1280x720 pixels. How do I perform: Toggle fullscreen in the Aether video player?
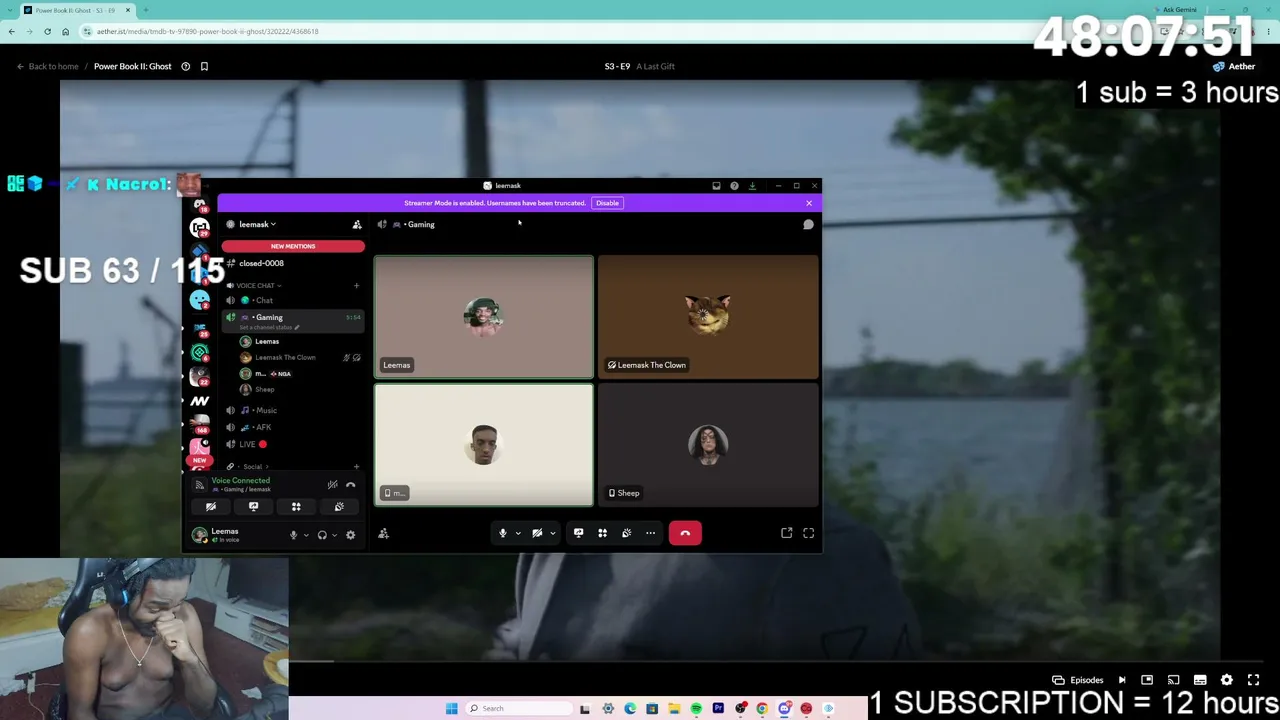click(1253, 680)
